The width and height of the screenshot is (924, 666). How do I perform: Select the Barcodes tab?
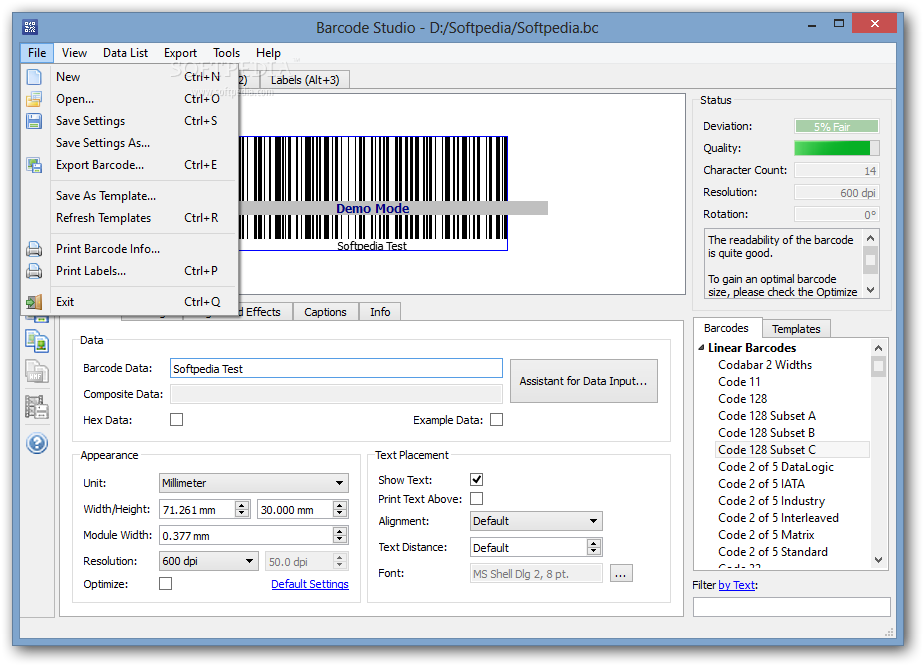(727, 328)
